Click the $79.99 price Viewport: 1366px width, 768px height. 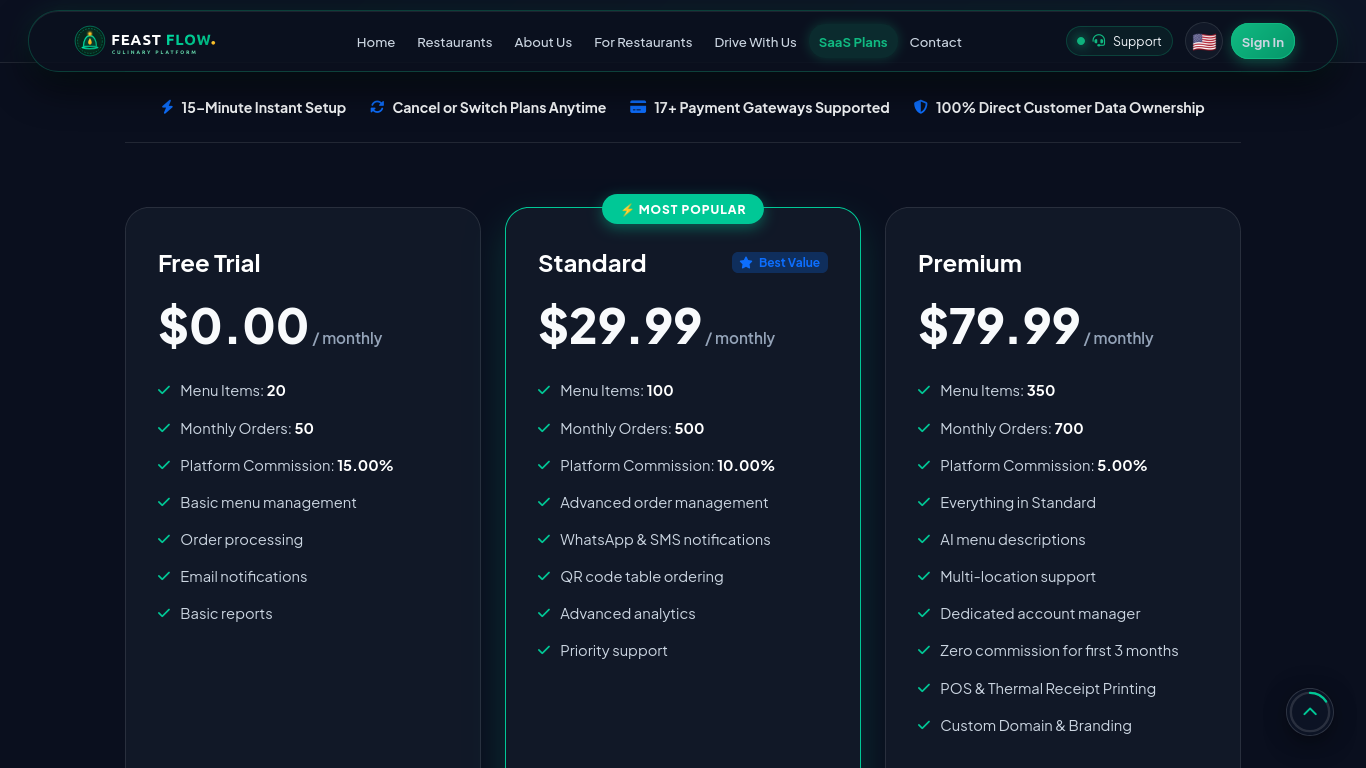point(999,326)
